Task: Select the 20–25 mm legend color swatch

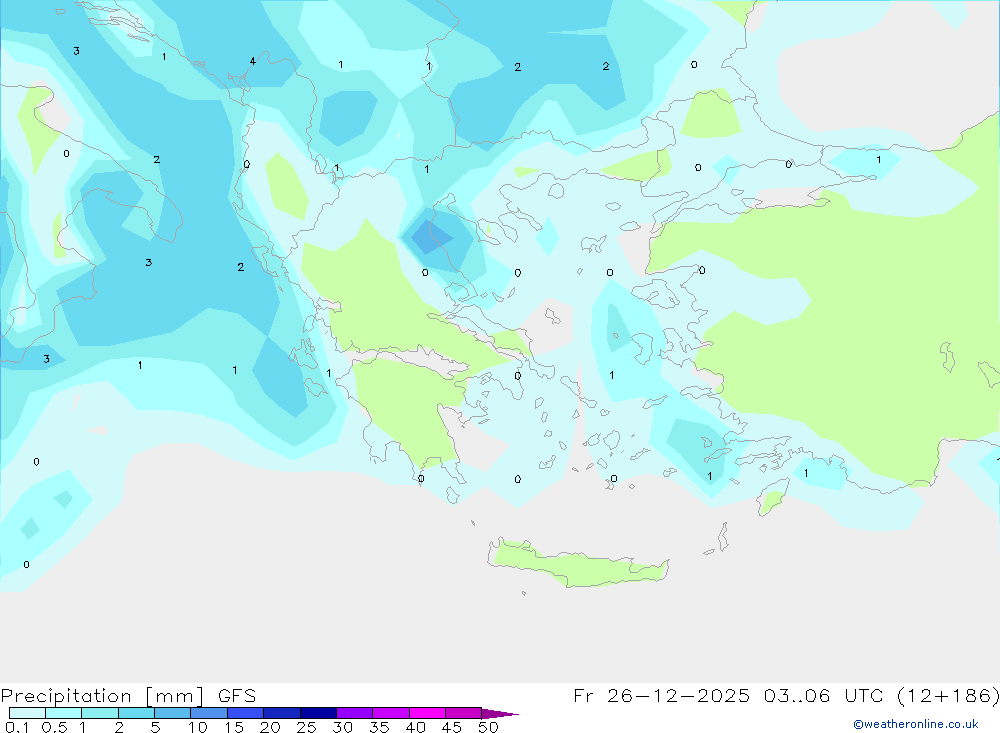Action: [x=282, y=713]
